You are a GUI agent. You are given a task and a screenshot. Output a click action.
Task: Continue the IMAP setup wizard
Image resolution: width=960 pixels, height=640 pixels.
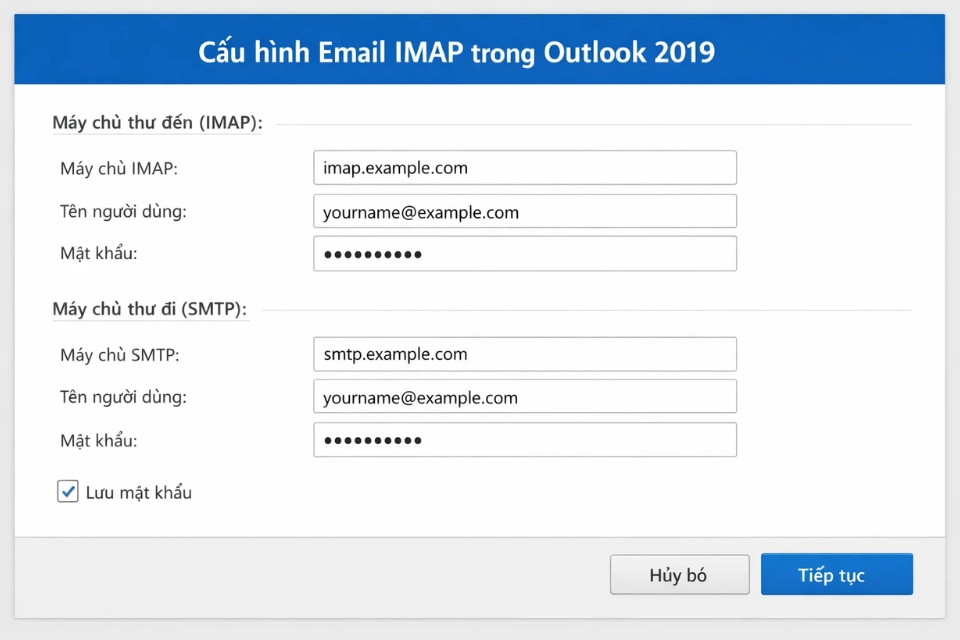click(837, 574)
